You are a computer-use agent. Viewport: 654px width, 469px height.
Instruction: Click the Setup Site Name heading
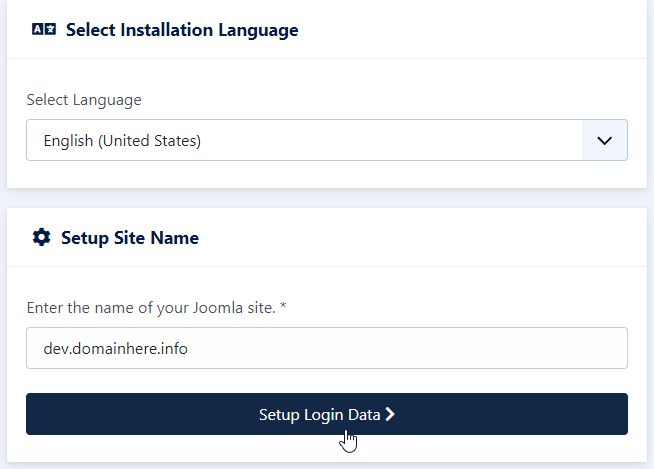(x=130, y=238)
